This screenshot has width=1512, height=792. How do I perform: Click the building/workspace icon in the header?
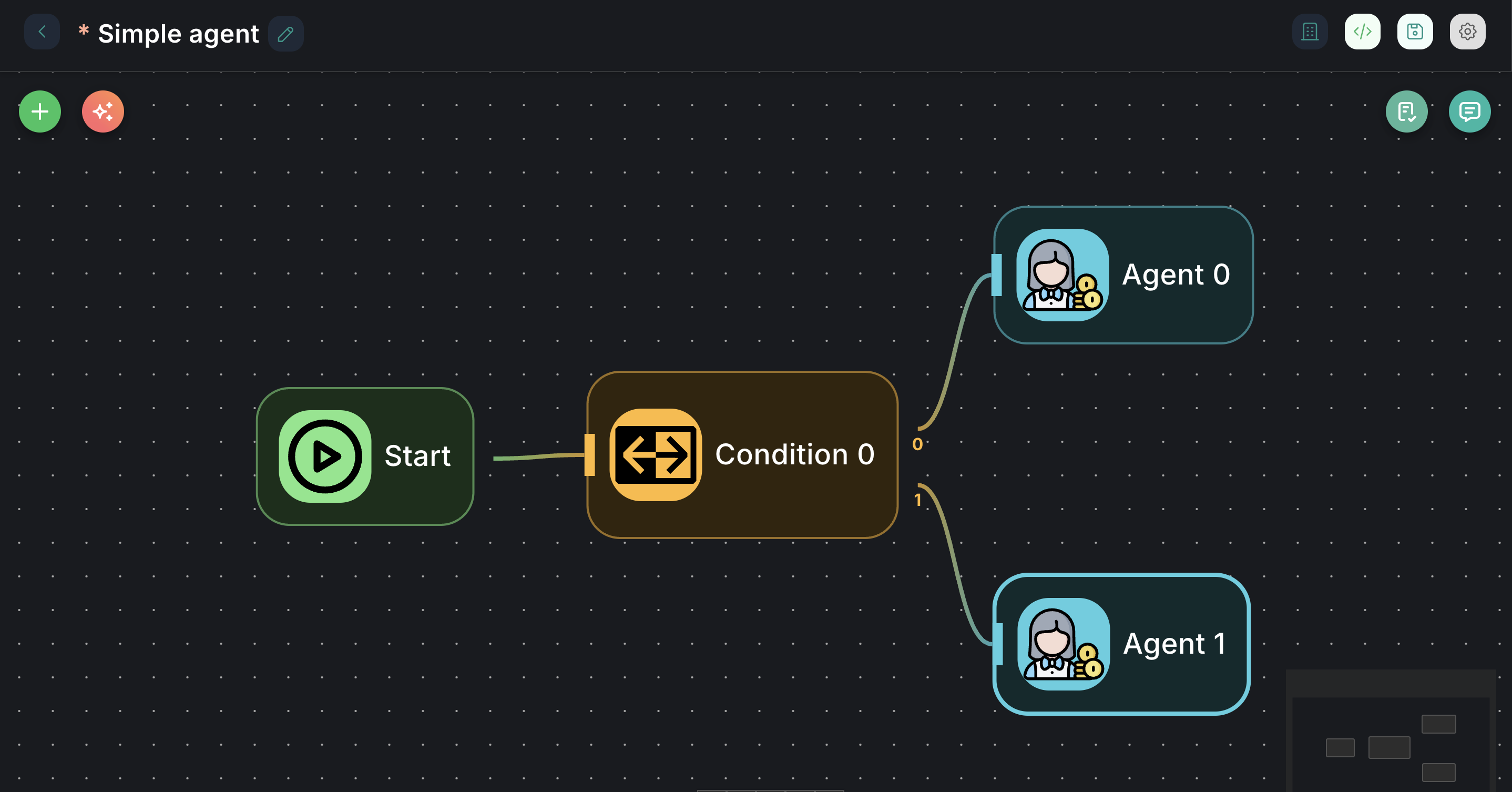click(x=1310, y=32)
